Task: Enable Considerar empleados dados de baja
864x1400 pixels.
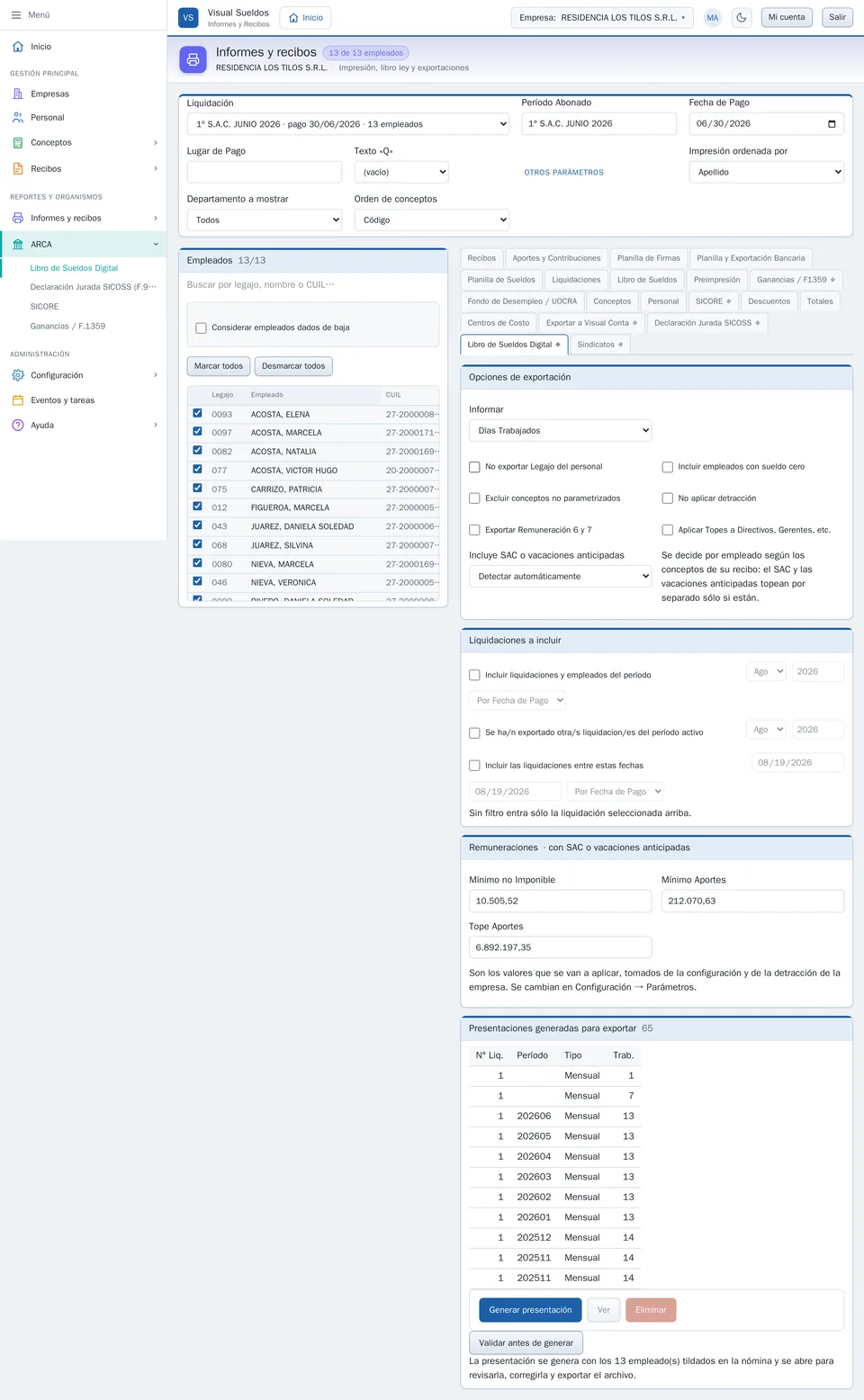Action: click(202, 328)
